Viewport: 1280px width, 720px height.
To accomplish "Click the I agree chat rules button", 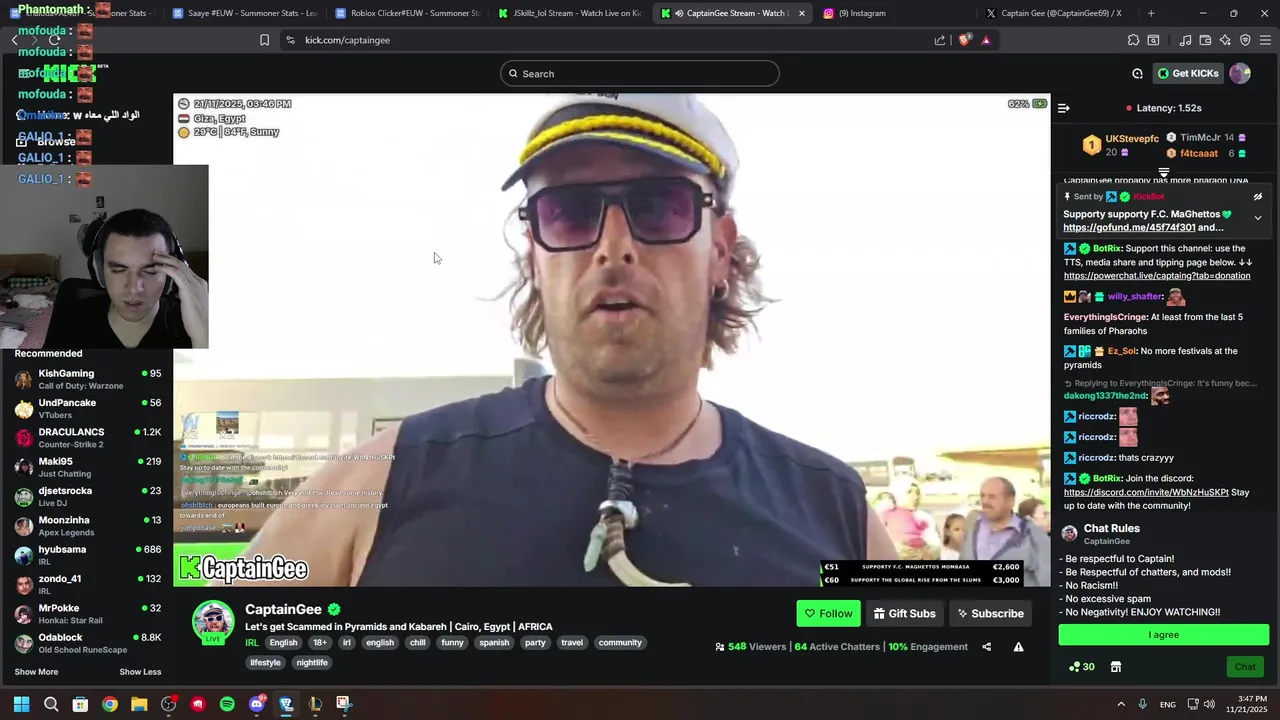I will click(1164, 635).
